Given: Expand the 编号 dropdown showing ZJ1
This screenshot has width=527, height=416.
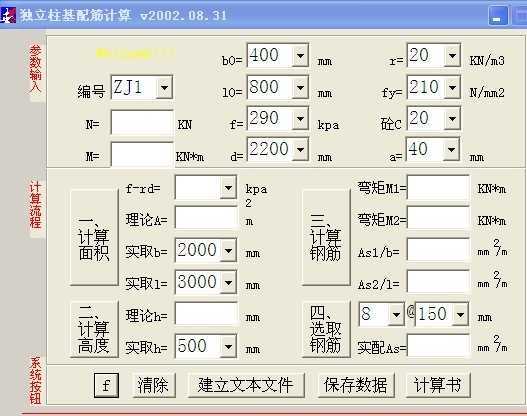Looking at the screenshot, I should [x=164, y=87].
